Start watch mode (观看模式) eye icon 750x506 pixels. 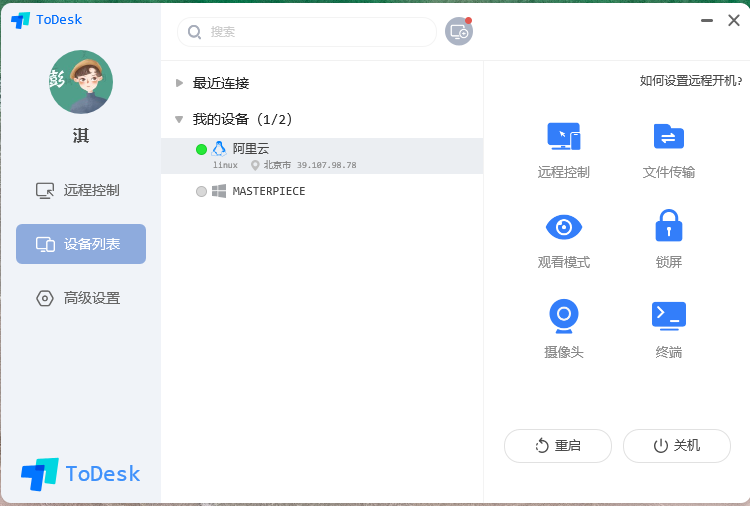pos(563,227)
